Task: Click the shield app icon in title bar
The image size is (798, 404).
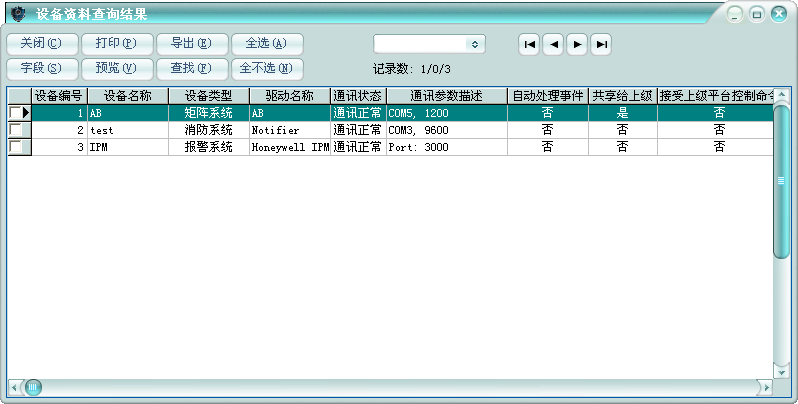Action: 18,13
